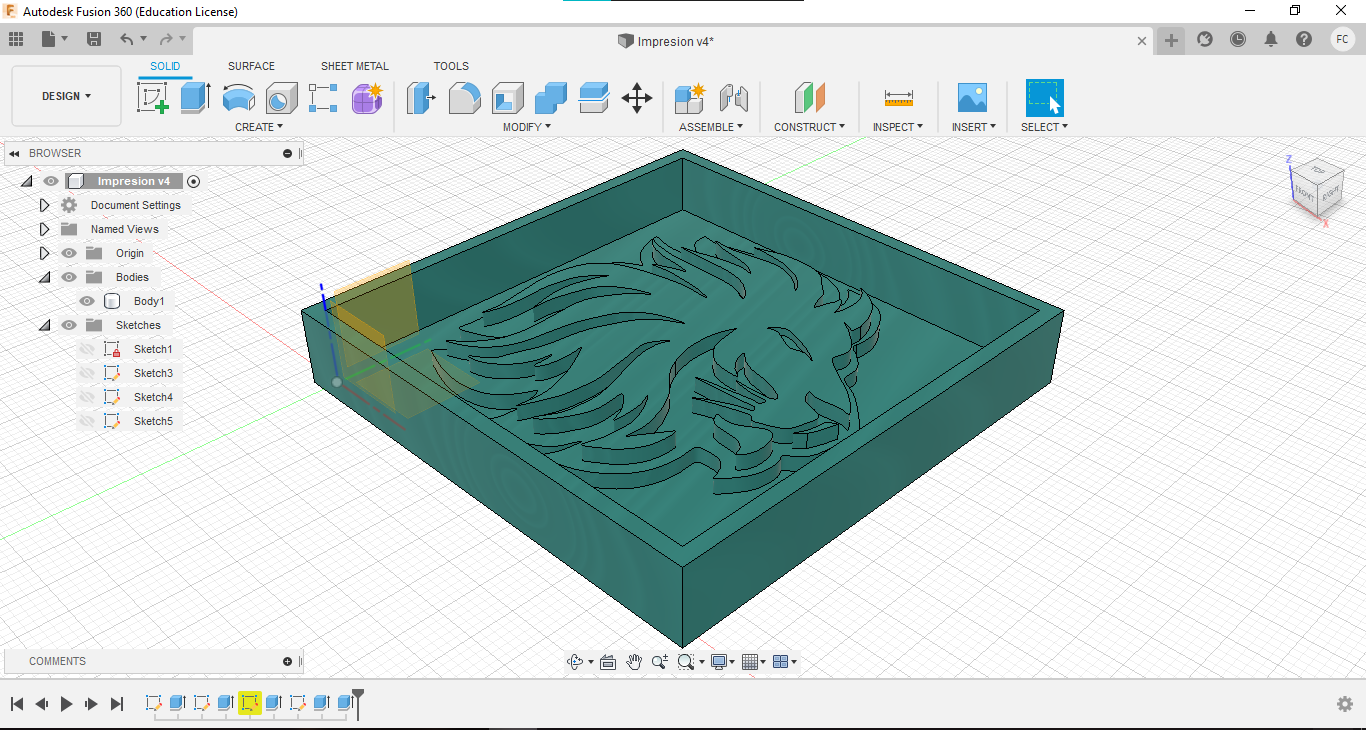Viewport: 1366px width, 730px height.
Task: Open a new design tab
Action: [x=1171, y=40]
